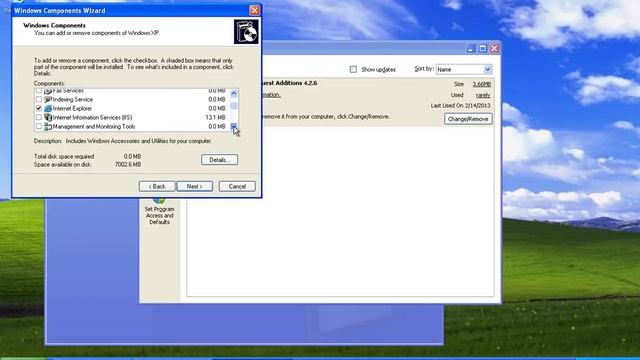Viewport: 640px width, 360px height.
Task: Click the Details button
Action: 219,160
